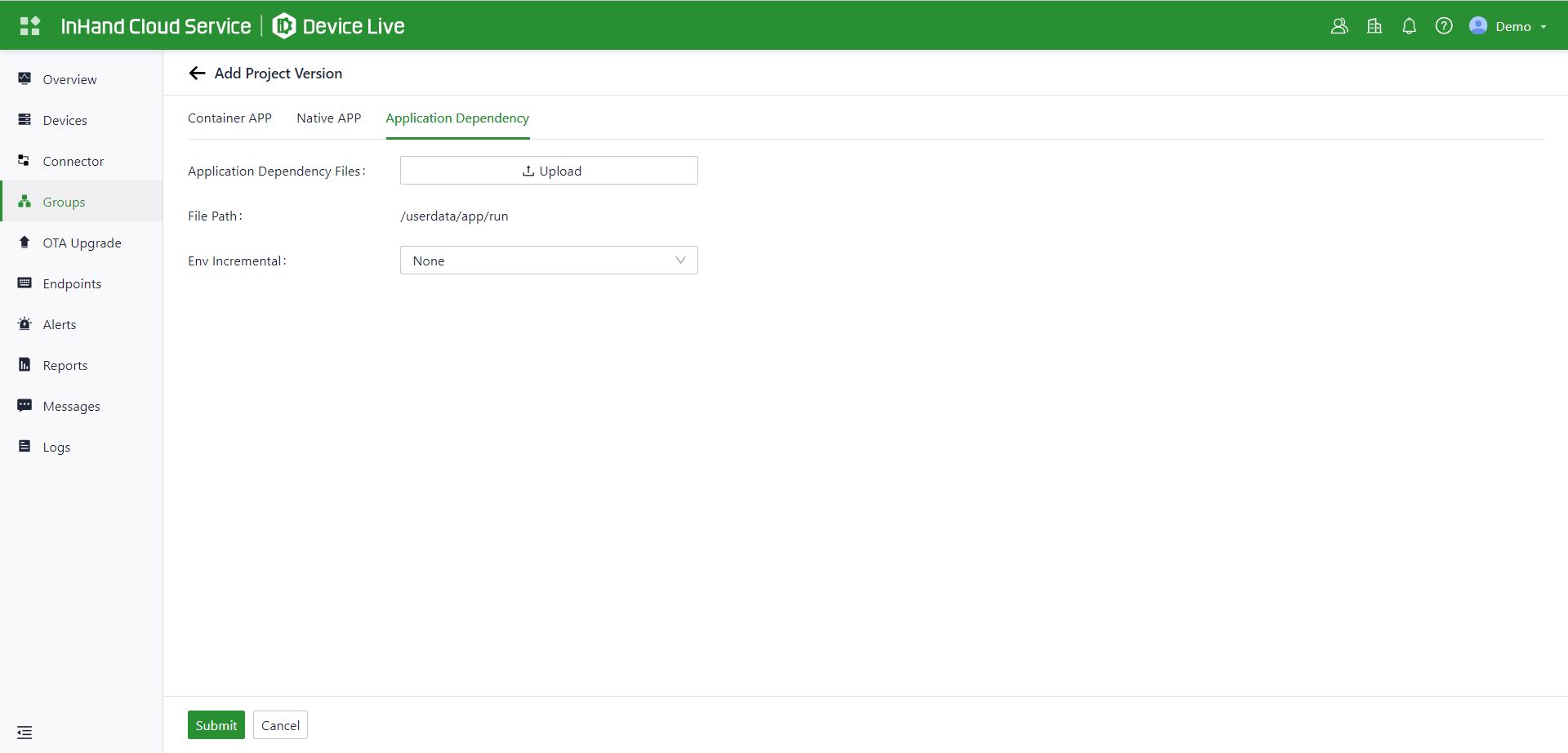Switch to the Container APP tab
The width and height of the screenshot is (1568, 753).
tap(229, 118)
